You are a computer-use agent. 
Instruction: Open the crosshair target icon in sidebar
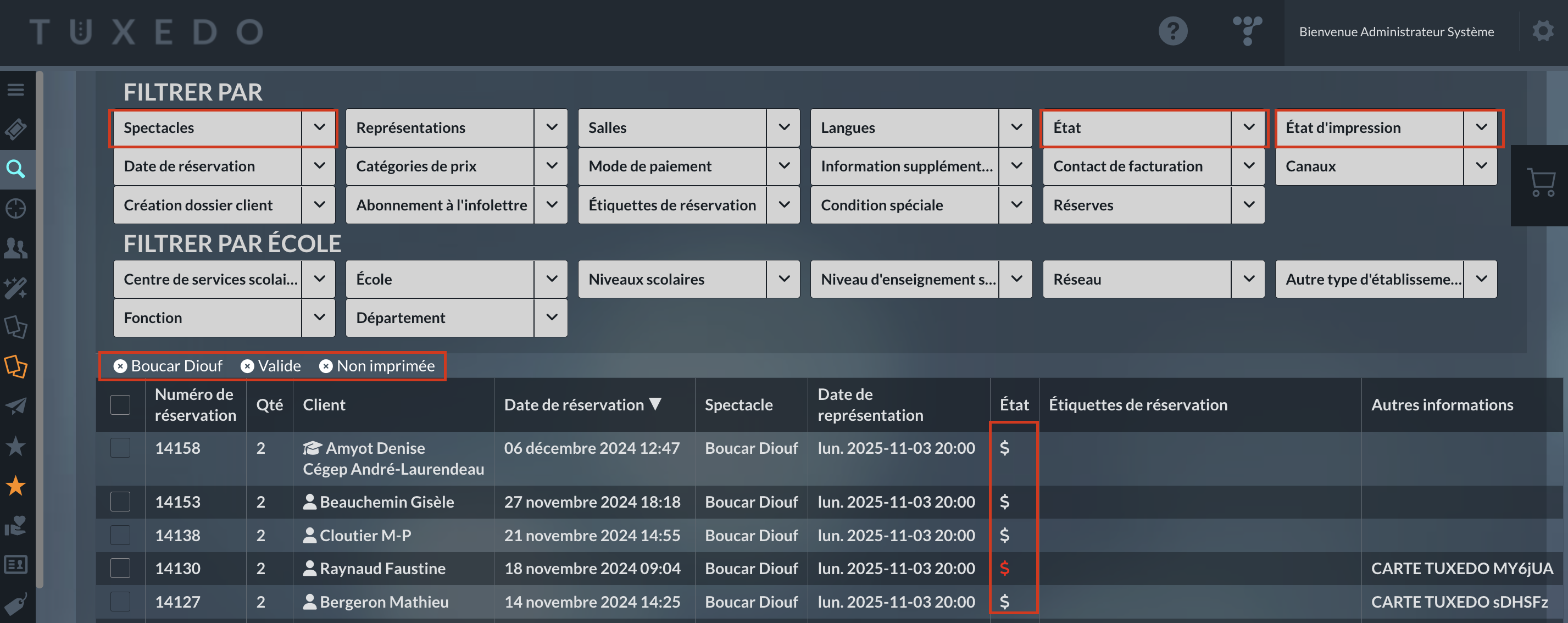(16, 209)
